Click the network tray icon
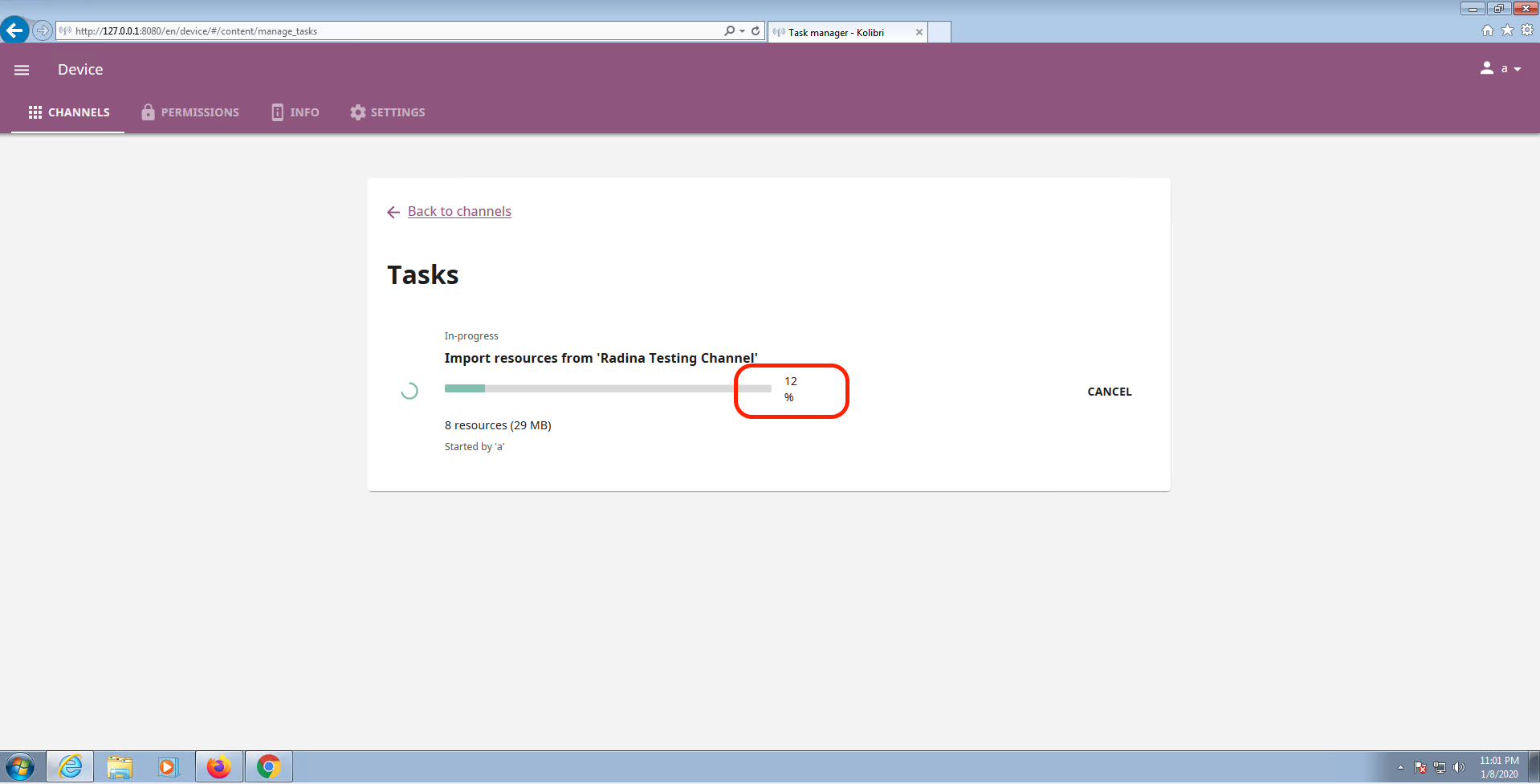Screen dimensions: 1540x784 (1440, 768)
